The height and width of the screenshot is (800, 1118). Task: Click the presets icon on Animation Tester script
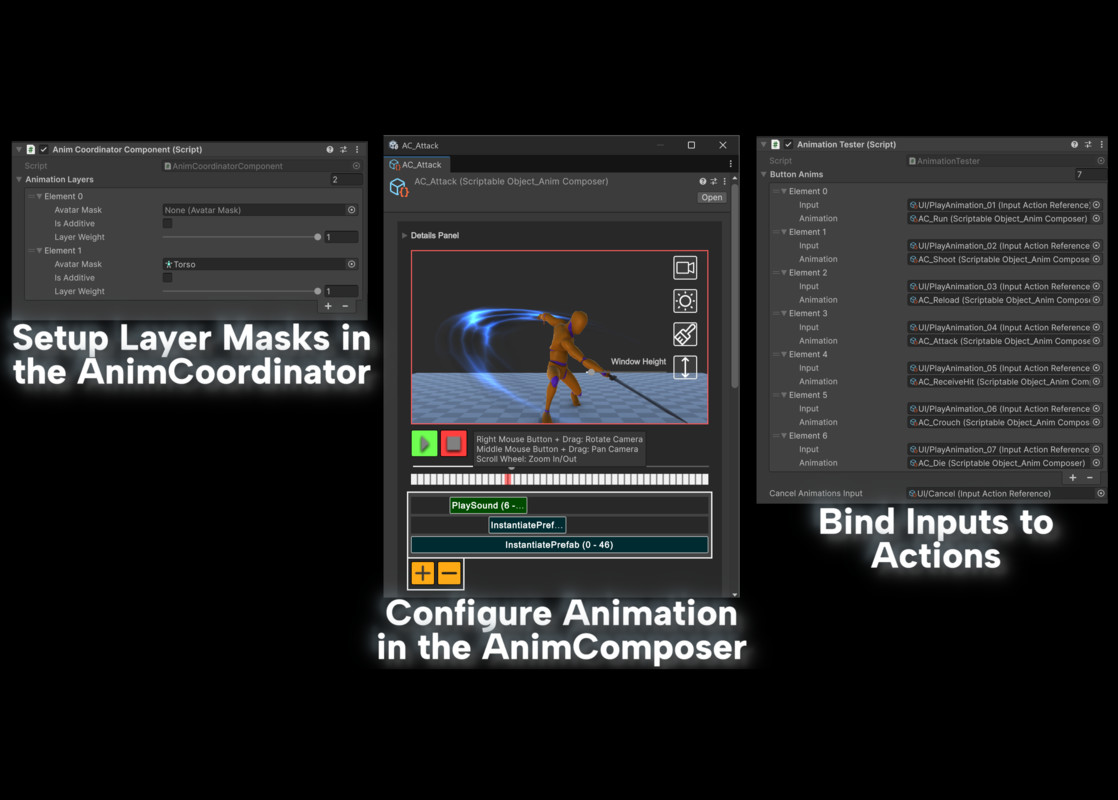coord(1086,143)
